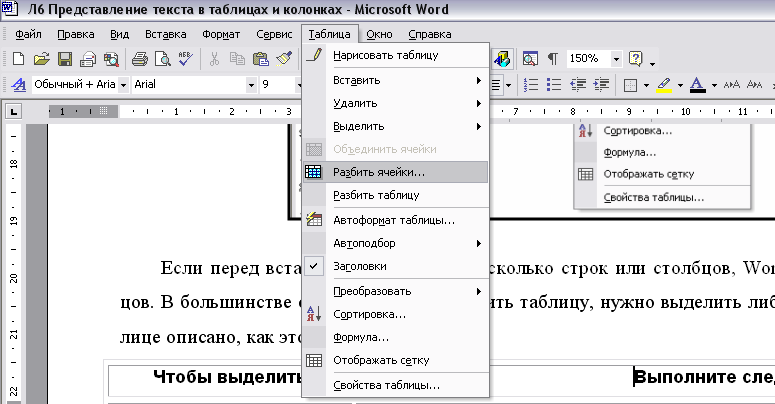Click the Grow Font icon
The width and height of the screenshot is (775, 404).
731,85
